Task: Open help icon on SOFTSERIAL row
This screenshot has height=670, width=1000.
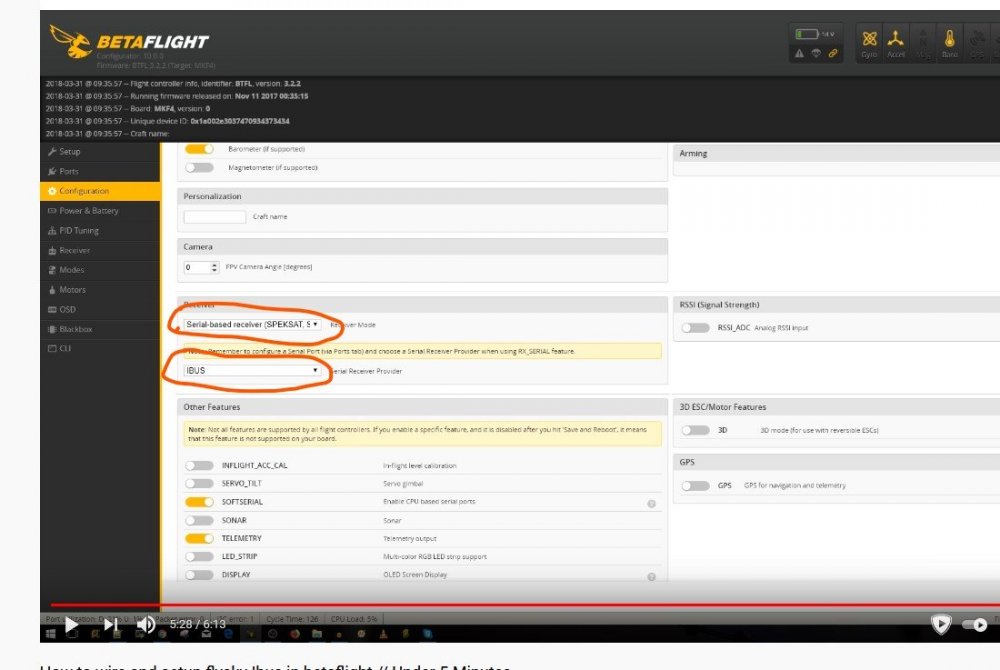Action: (651, 504)
